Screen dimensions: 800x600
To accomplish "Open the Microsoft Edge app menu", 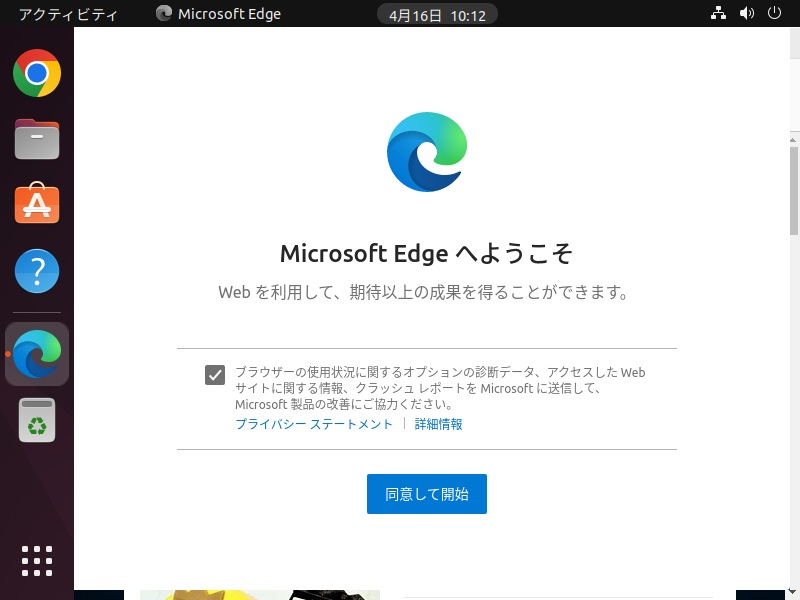I will [x=218, y=14].
